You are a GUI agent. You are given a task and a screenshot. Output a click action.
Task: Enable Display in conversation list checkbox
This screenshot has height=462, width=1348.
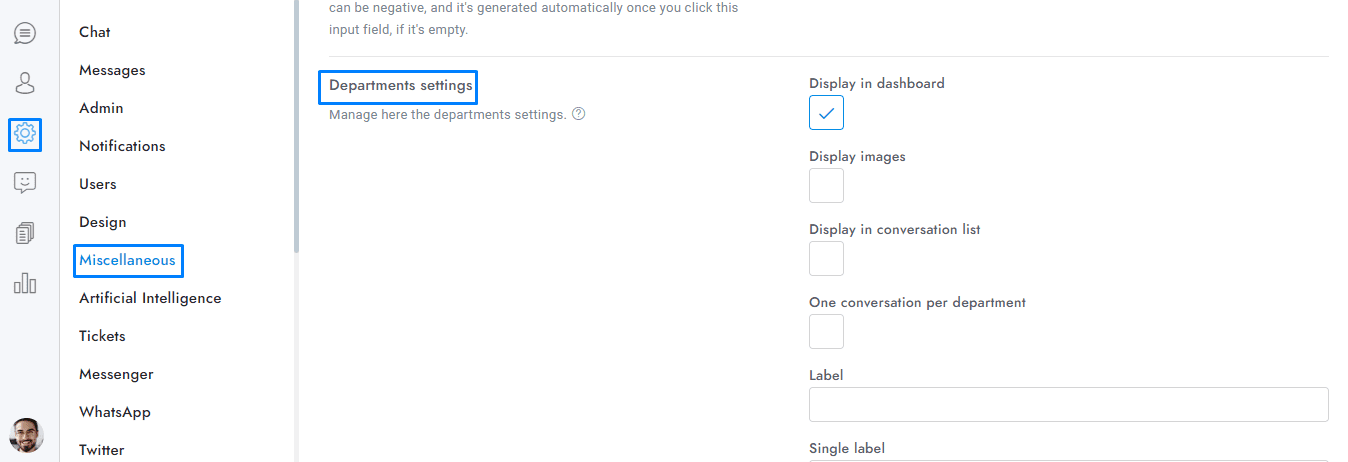pyautogui.click(x=826, y=259)
